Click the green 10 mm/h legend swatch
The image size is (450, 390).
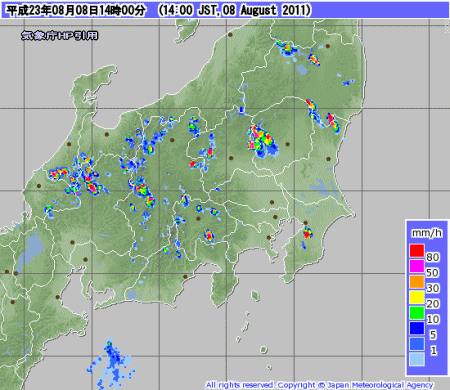417,313
